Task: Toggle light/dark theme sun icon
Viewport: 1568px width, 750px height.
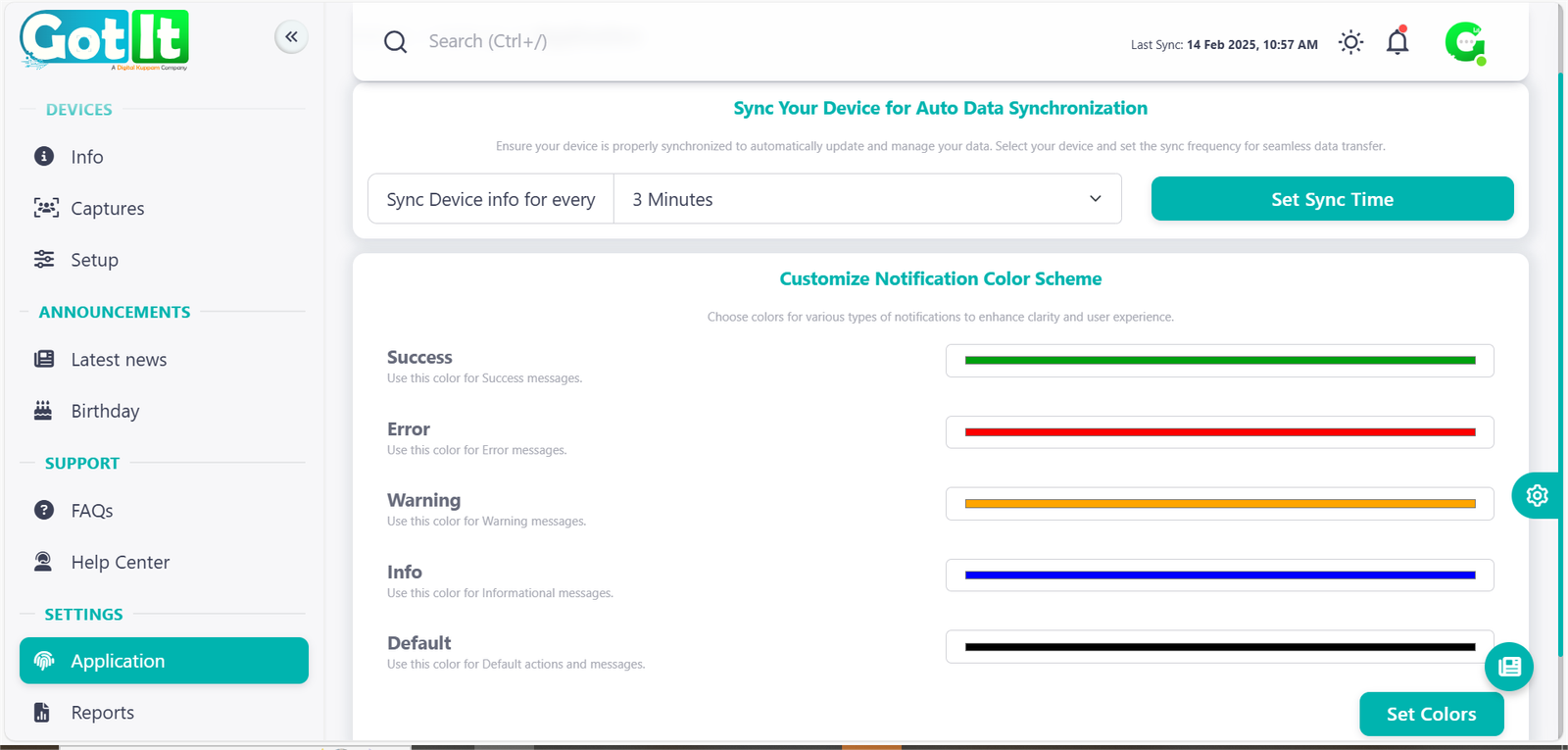Action: tap(1350, 42)
